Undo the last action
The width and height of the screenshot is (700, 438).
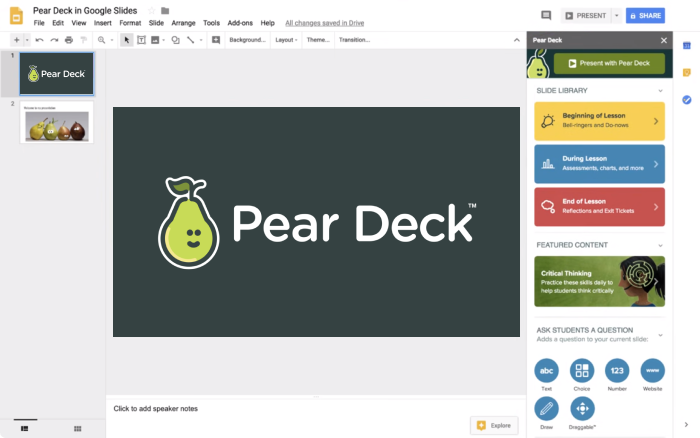tap(39, 40)
